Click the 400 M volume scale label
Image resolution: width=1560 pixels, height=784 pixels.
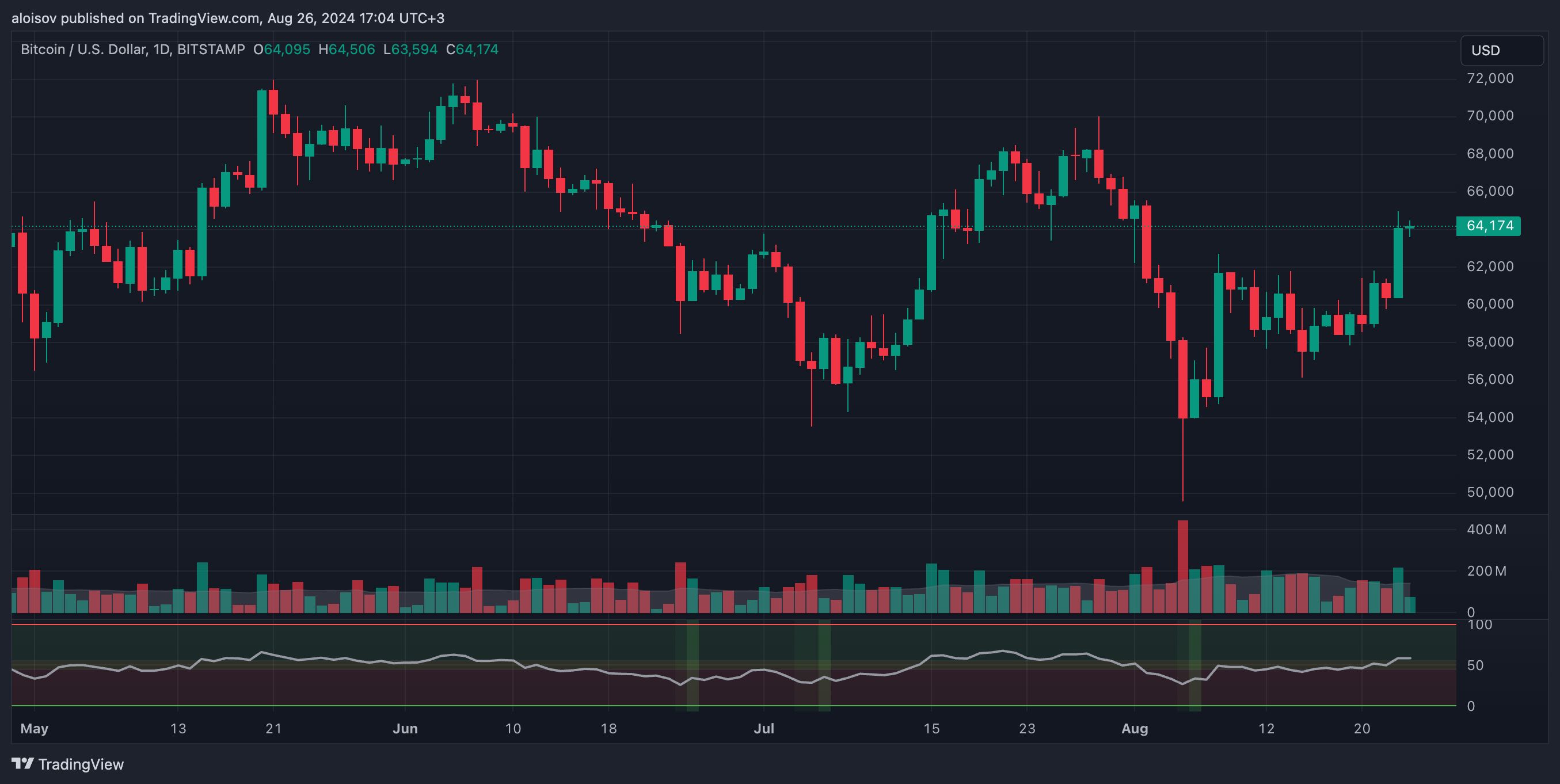click(1487, 530)
